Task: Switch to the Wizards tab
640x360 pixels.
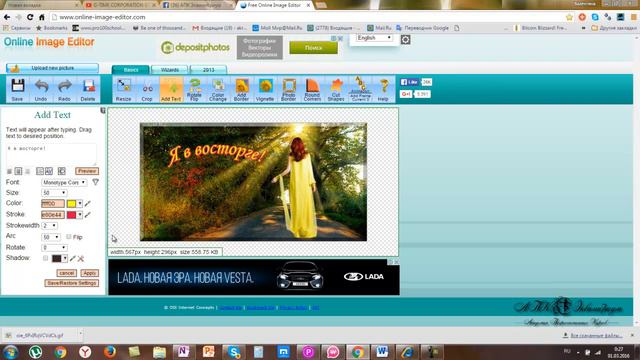Action: click(x=169, y=70)
